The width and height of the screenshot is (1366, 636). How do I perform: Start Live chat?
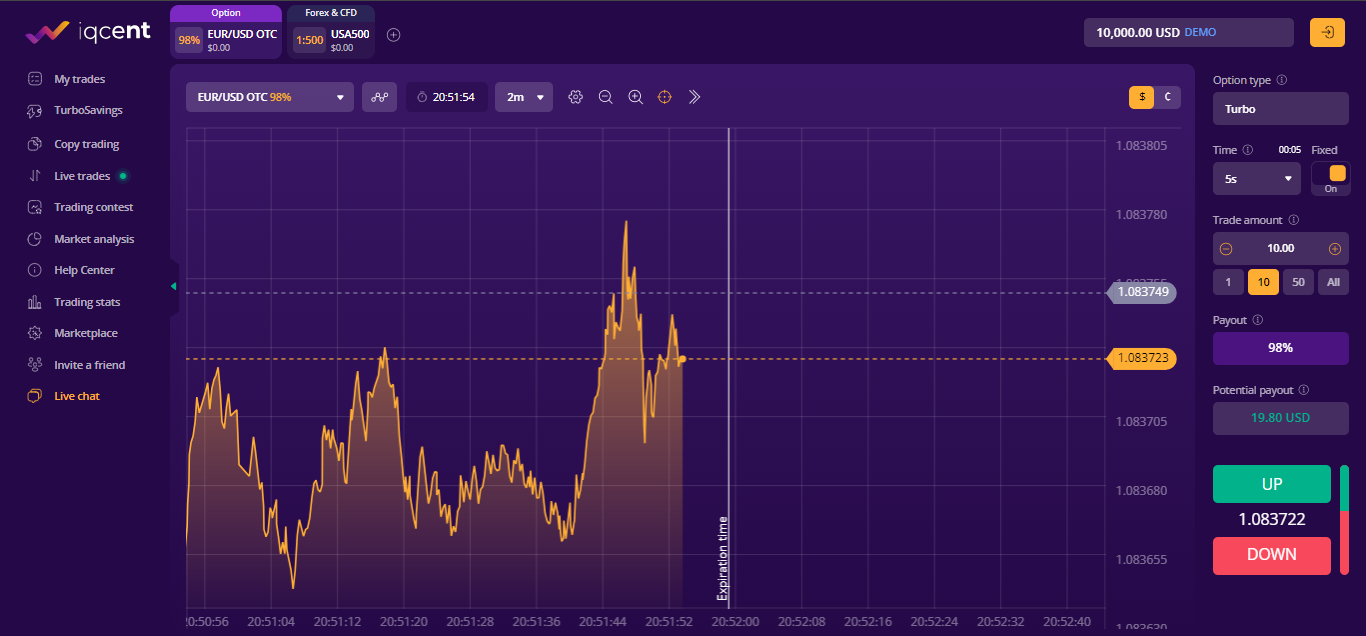[x=77, y=396]
